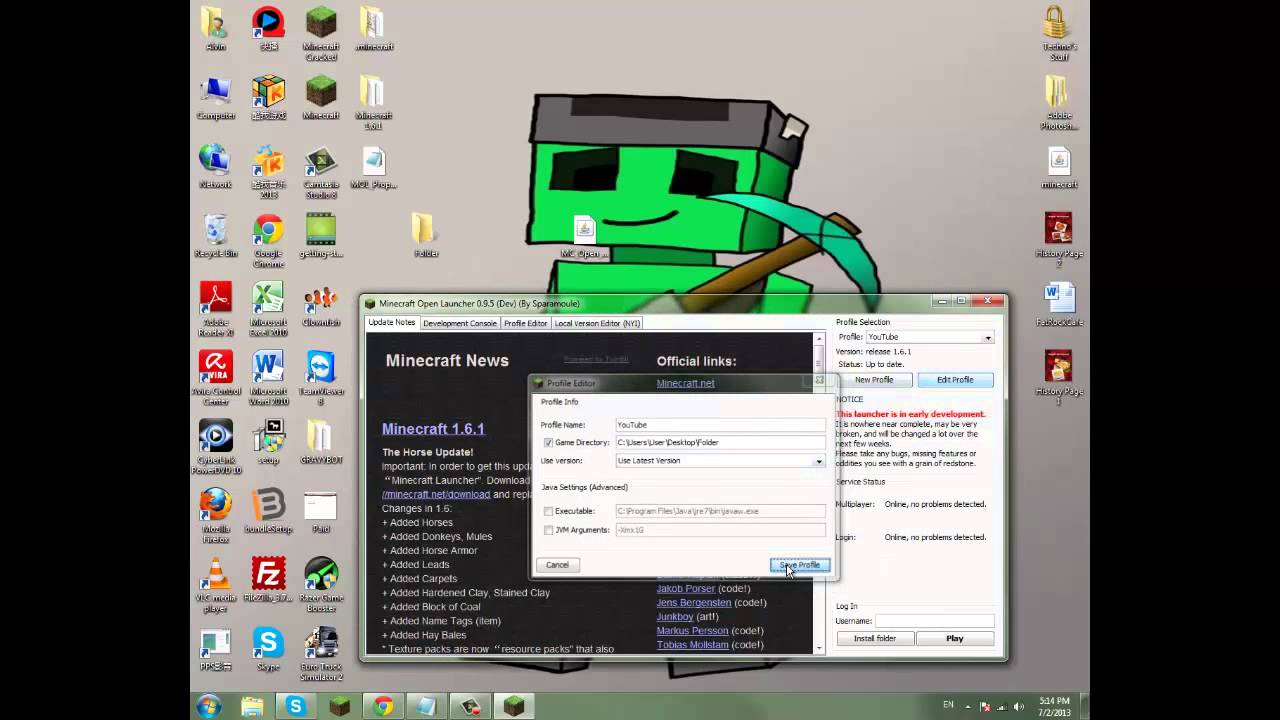This screenshot has width=1280, height=720.
Task: Select the Clownfish desktop shortcut
Action: pyautogui.click(x=321, y=305)
